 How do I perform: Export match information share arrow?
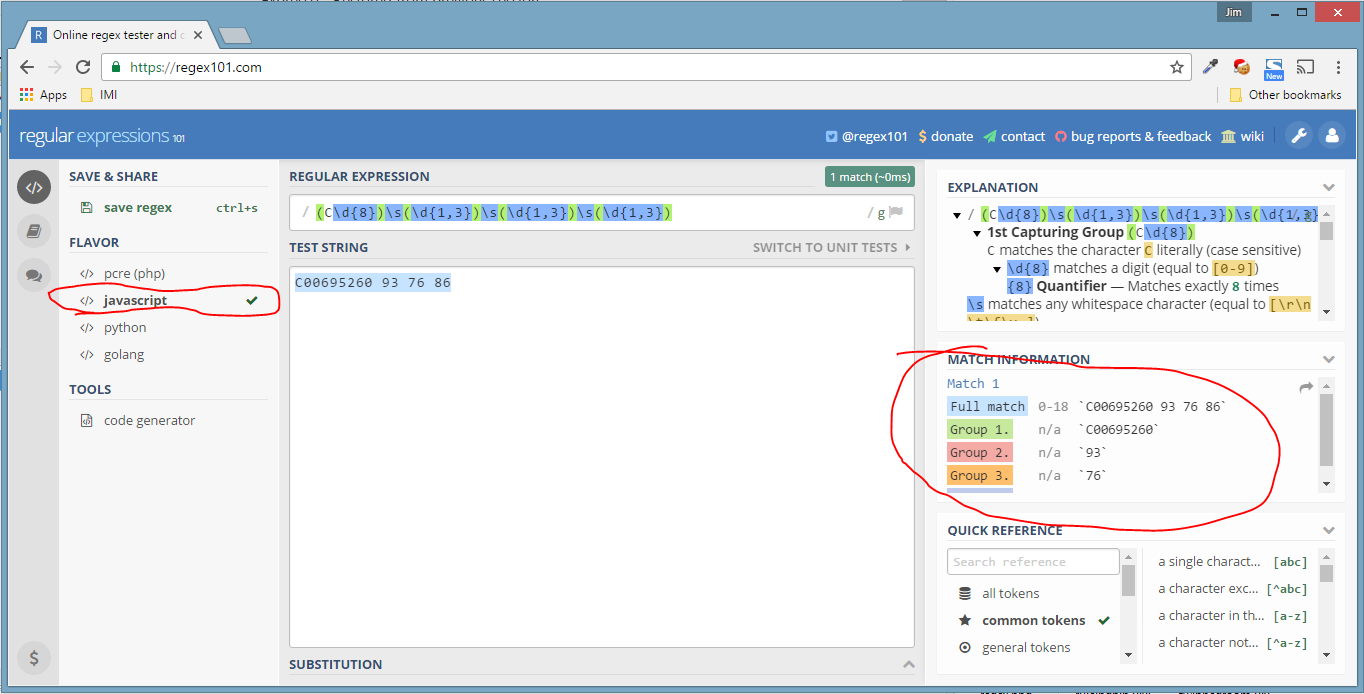tap(1306, 387)
